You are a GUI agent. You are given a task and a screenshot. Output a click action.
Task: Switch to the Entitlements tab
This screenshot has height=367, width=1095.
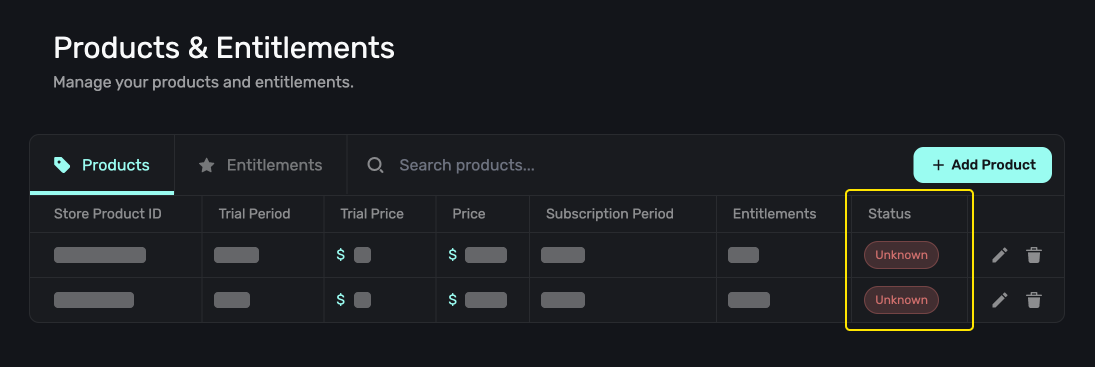[260, 165]
